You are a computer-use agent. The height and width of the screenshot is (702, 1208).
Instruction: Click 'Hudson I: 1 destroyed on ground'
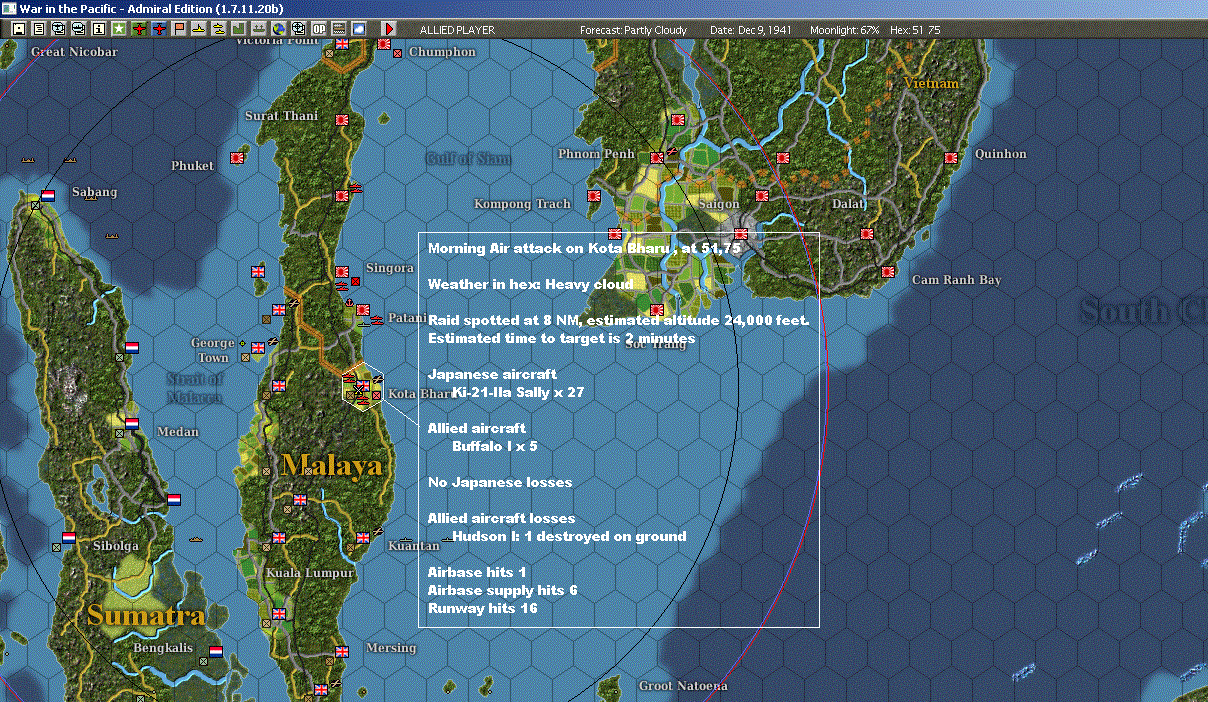(x=569, y=536)
